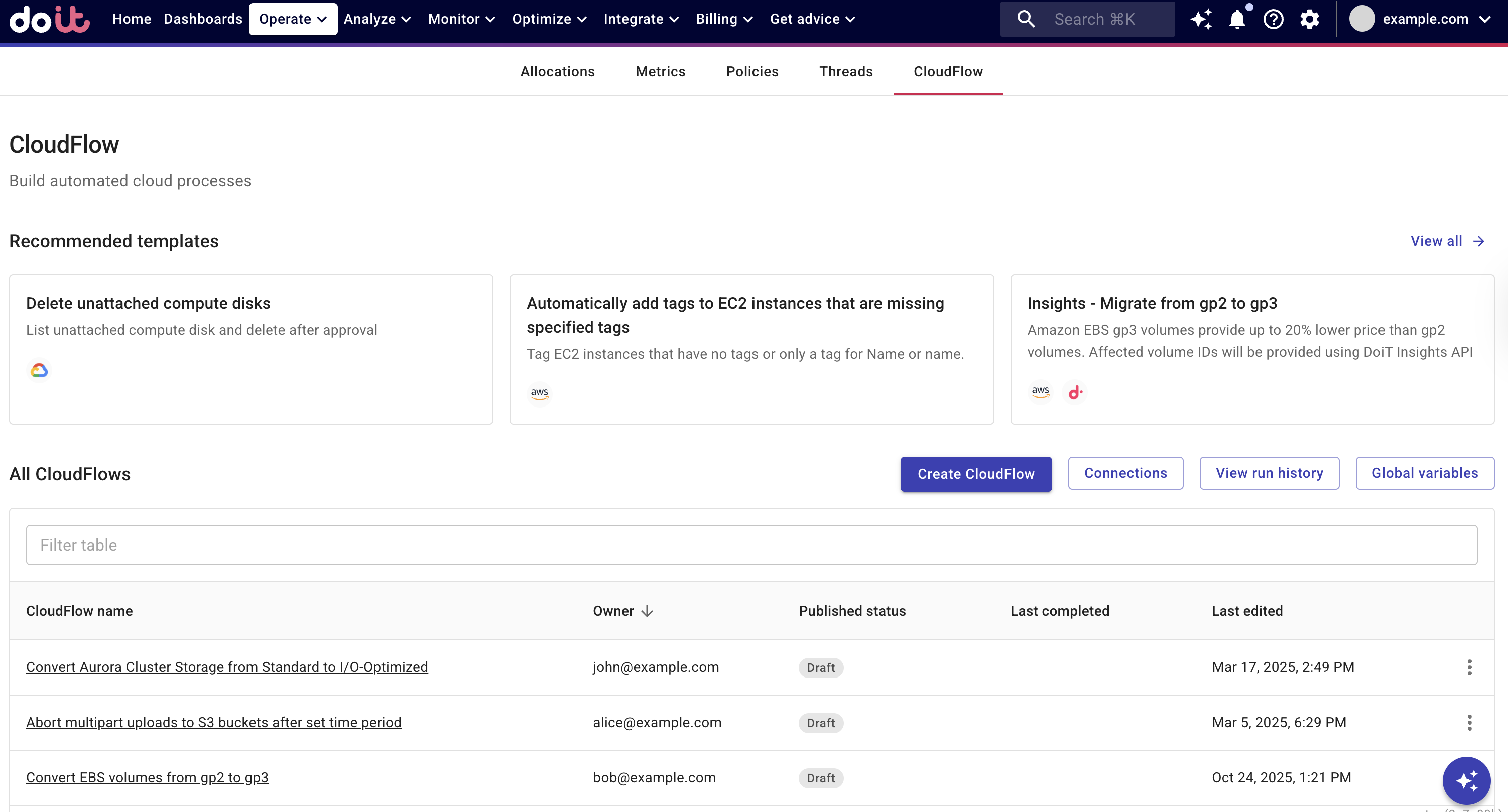Image resolution: width=1508 pixels, height=812 pixels.
Task: Sort the table by Owner
Action: 623,611
